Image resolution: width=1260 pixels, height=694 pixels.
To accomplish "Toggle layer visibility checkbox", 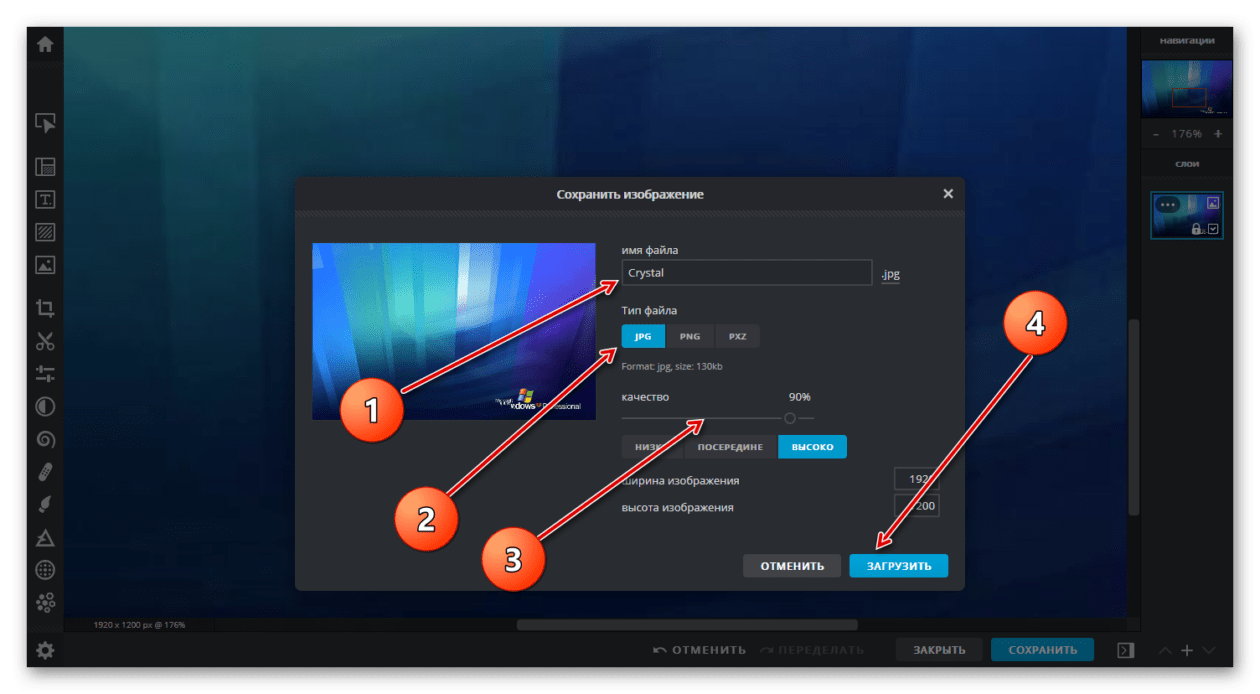I will coord(1214,229).
